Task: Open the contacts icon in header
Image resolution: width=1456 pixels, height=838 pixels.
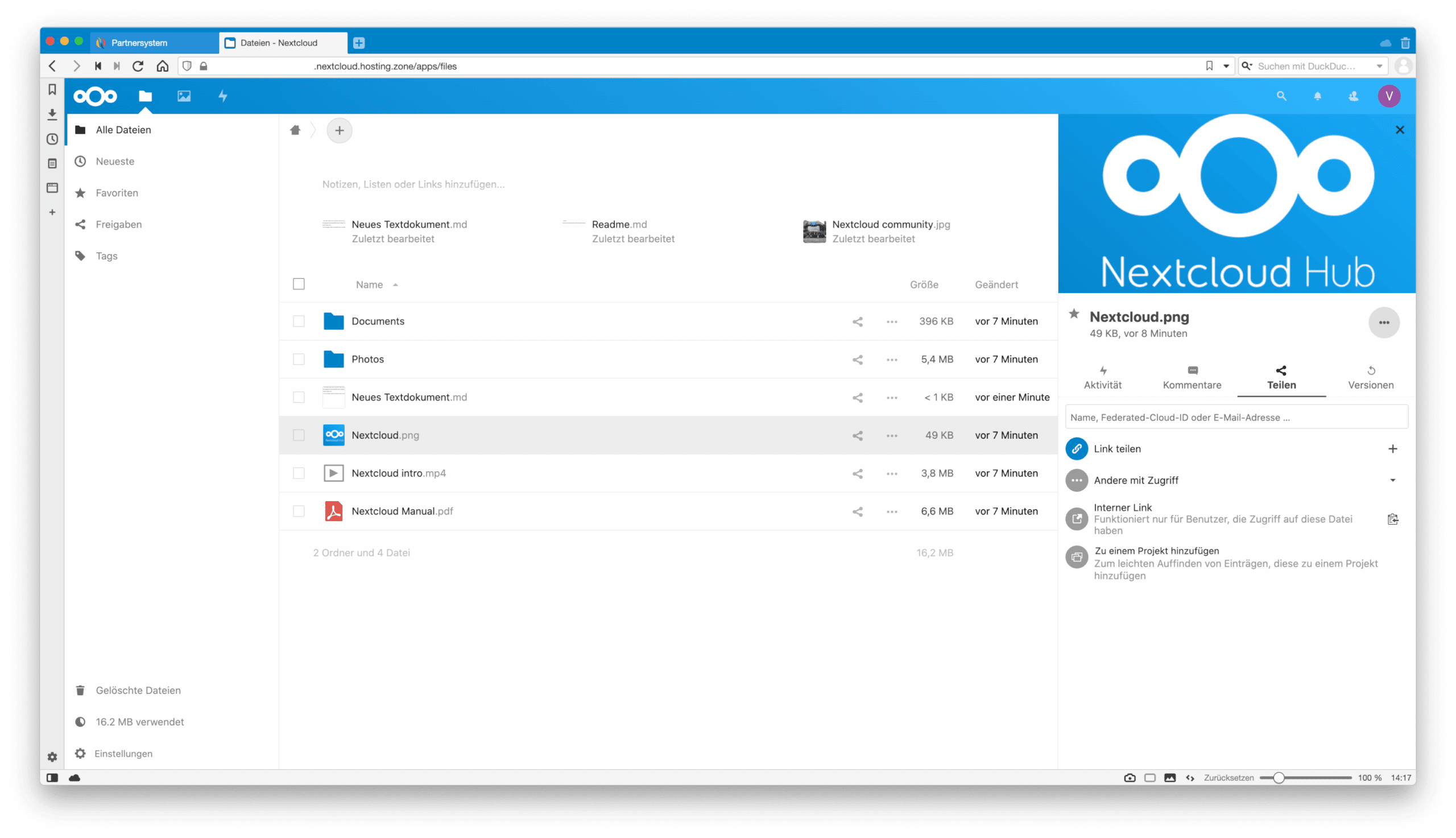Action: (x=1353, y=96)
